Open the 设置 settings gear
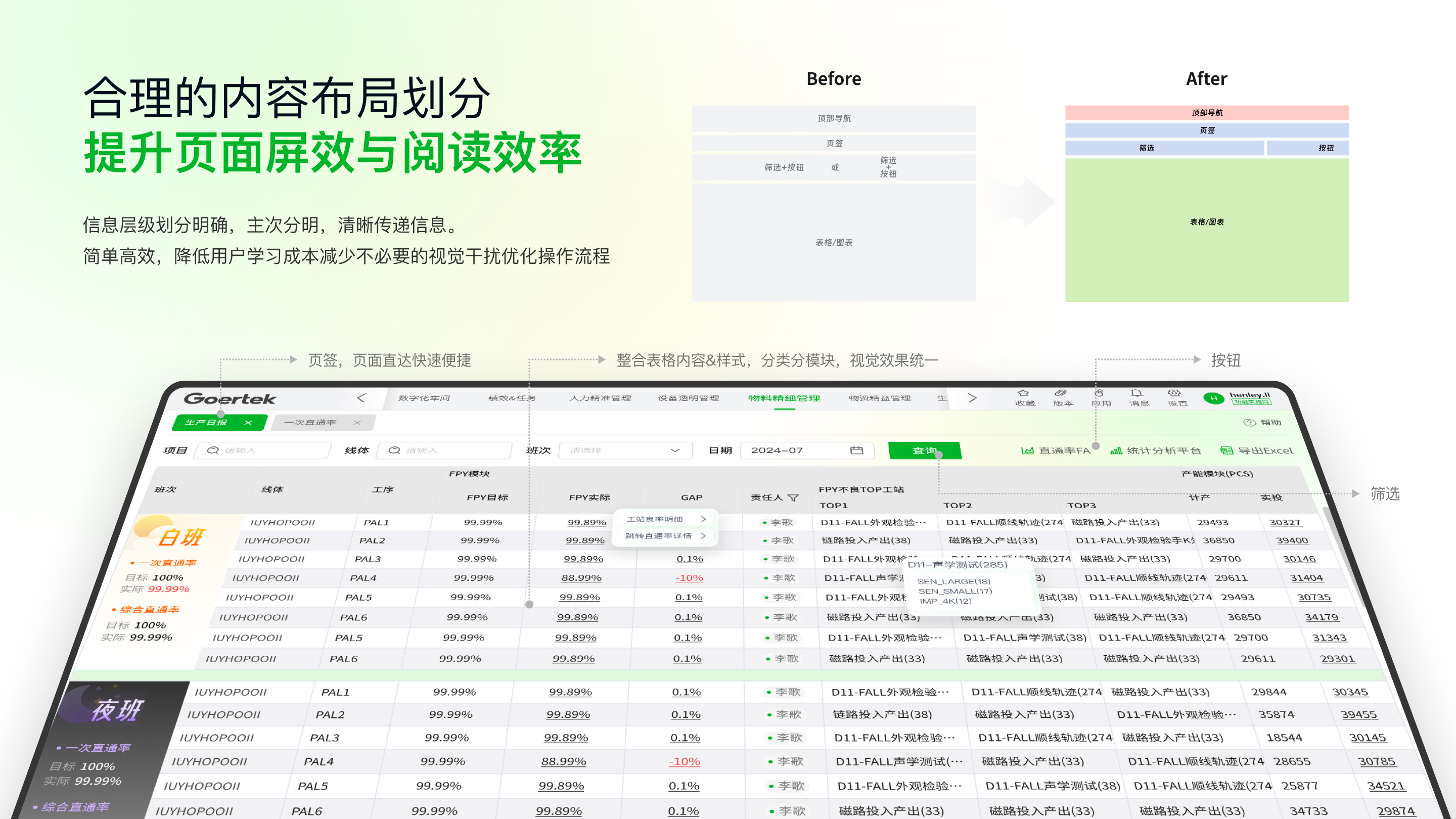The width and height of the screenshot is (1456, 819). tap(1174, 393)
